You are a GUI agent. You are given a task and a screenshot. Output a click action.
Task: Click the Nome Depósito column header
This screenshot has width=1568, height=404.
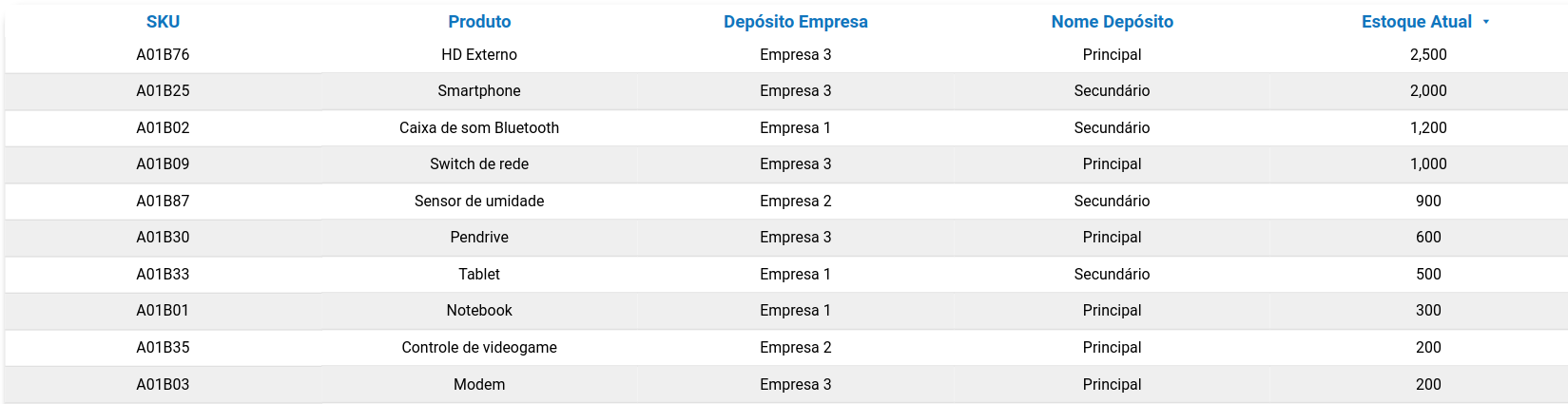1112,22
